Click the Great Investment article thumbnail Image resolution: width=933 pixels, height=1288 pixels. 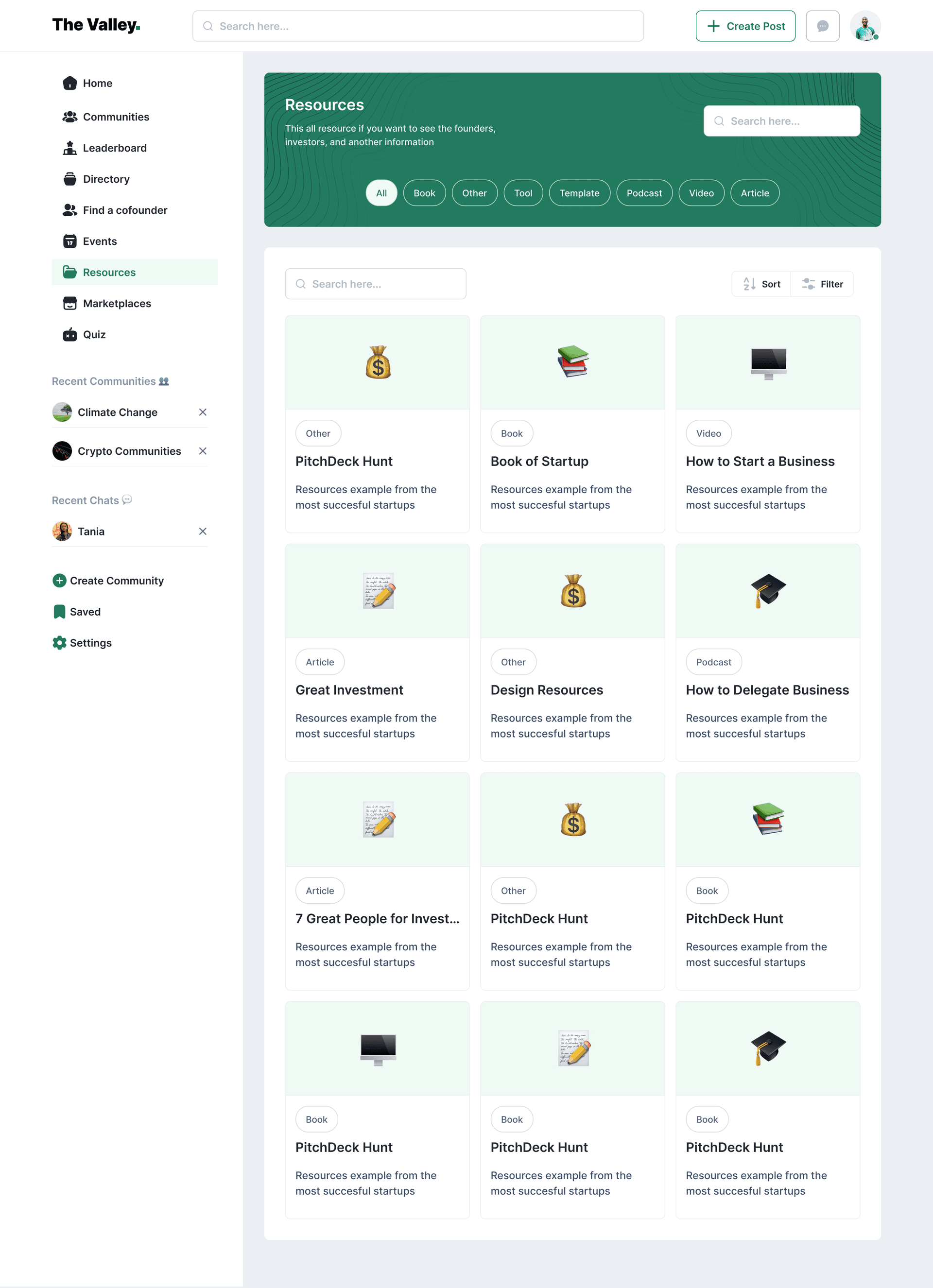[377, 590]
